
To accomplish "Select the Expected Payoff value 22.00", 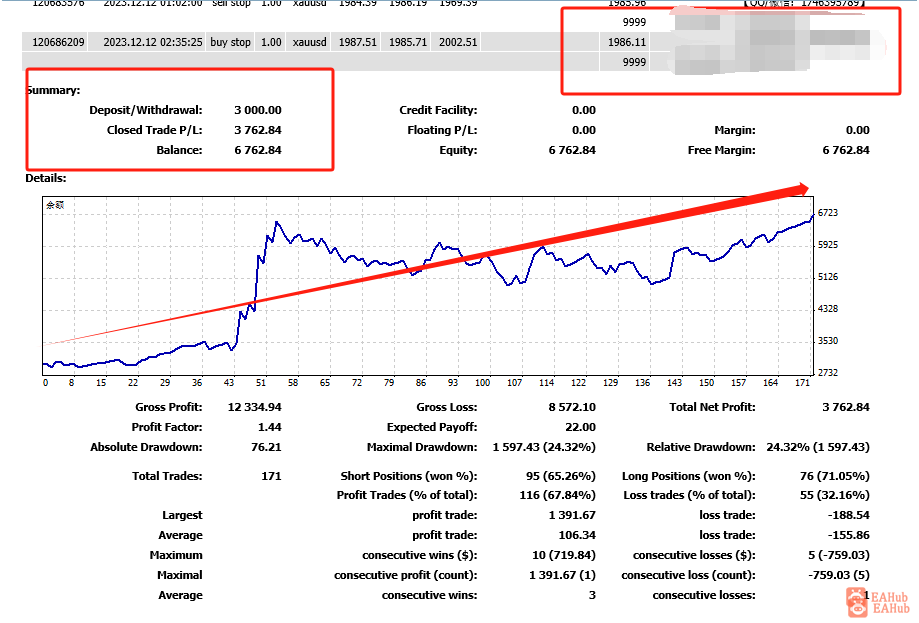I will point(580,427).
